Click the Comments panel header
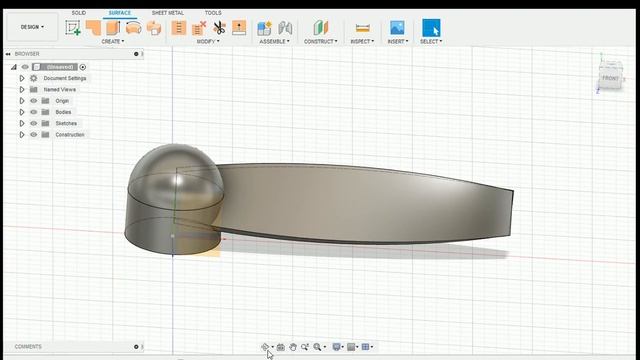Screen dimensions: 640x360 [73, 347]
